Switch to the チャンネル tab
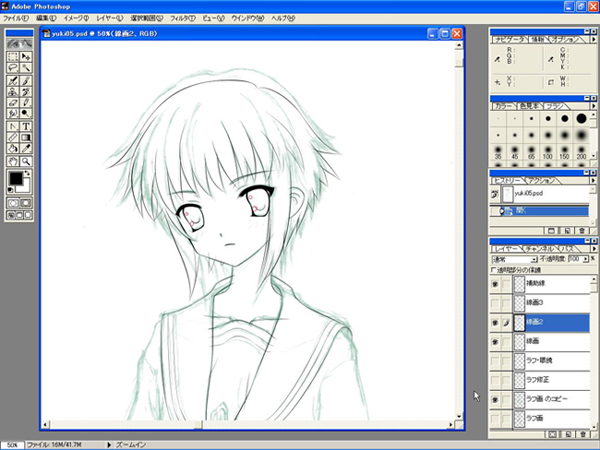The height and width of the screenshot is (450, 600). (x=540, y=249)
